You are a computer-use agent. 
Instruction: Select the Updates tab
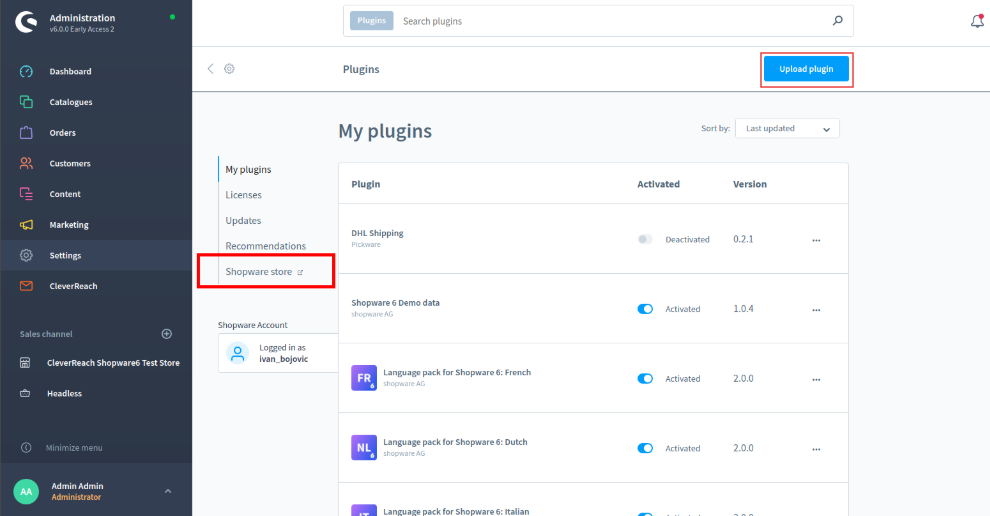pyautogui.click(x=243, y=221)
